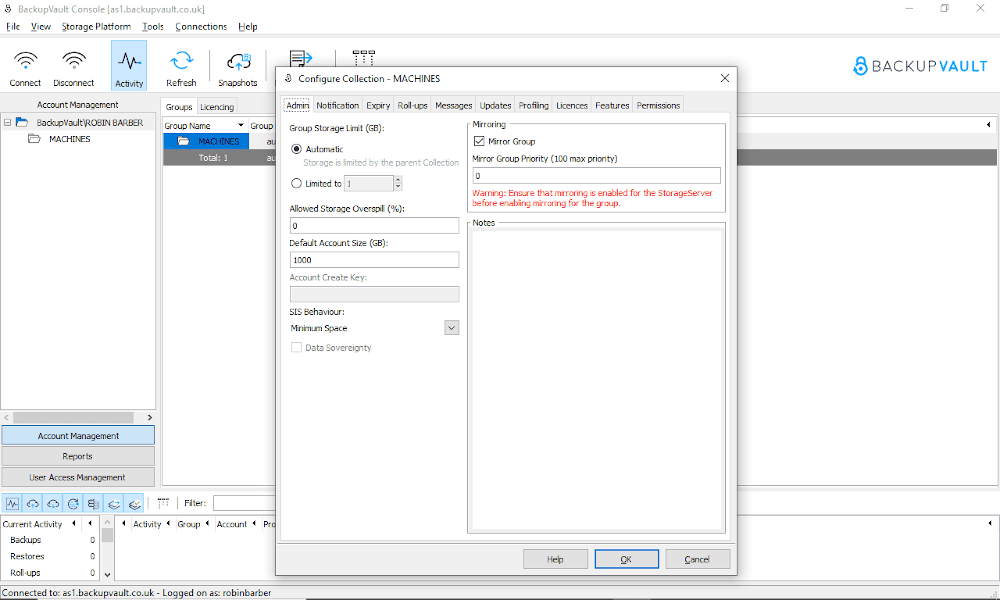This screenshot has height=600, width=1000.
Task: Click MACHINES folder icon in account tree
Action: click(x=34, y=138)
